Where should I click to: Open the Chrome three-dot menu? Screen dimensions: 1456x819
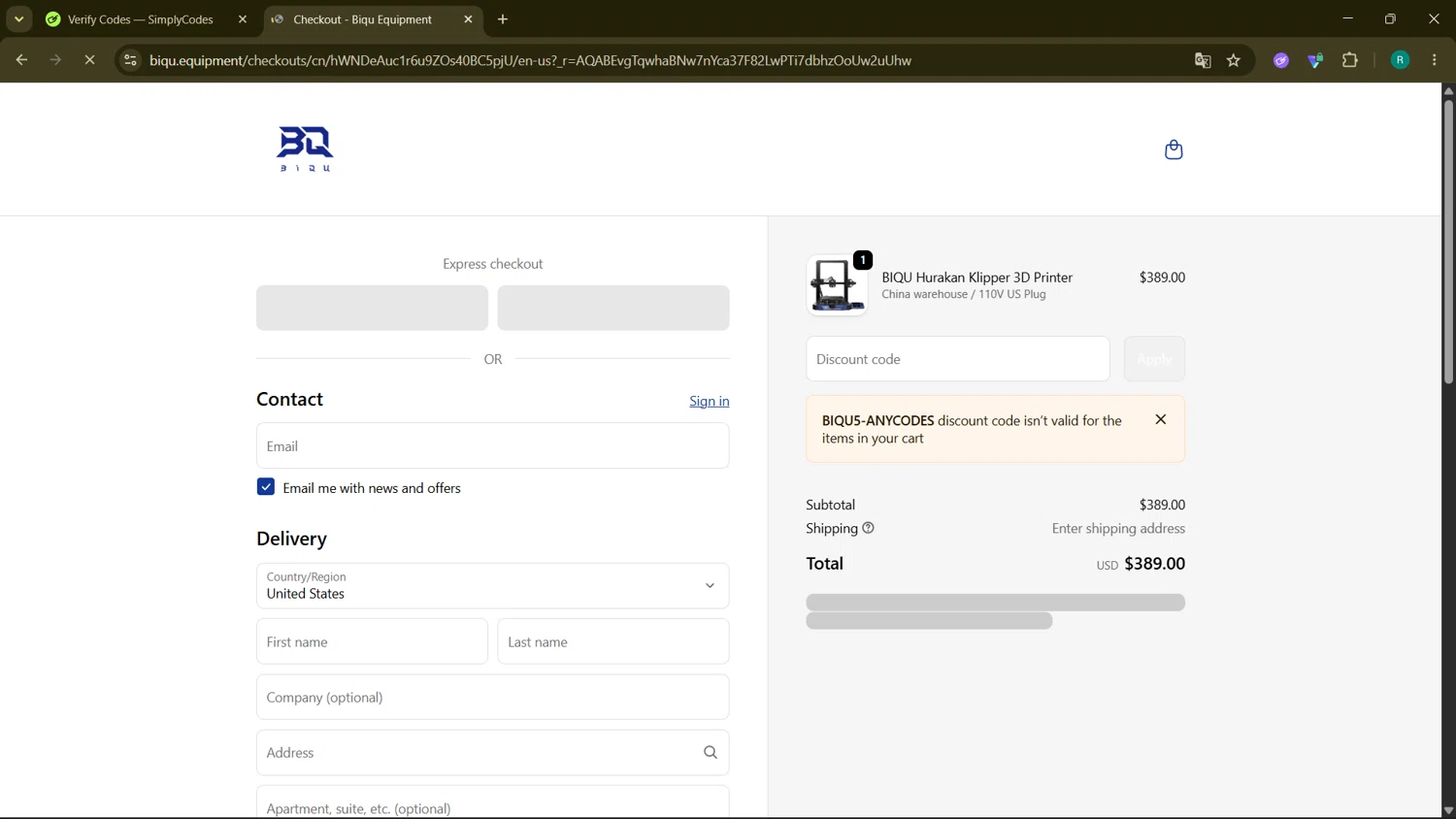click(1435, 60)
